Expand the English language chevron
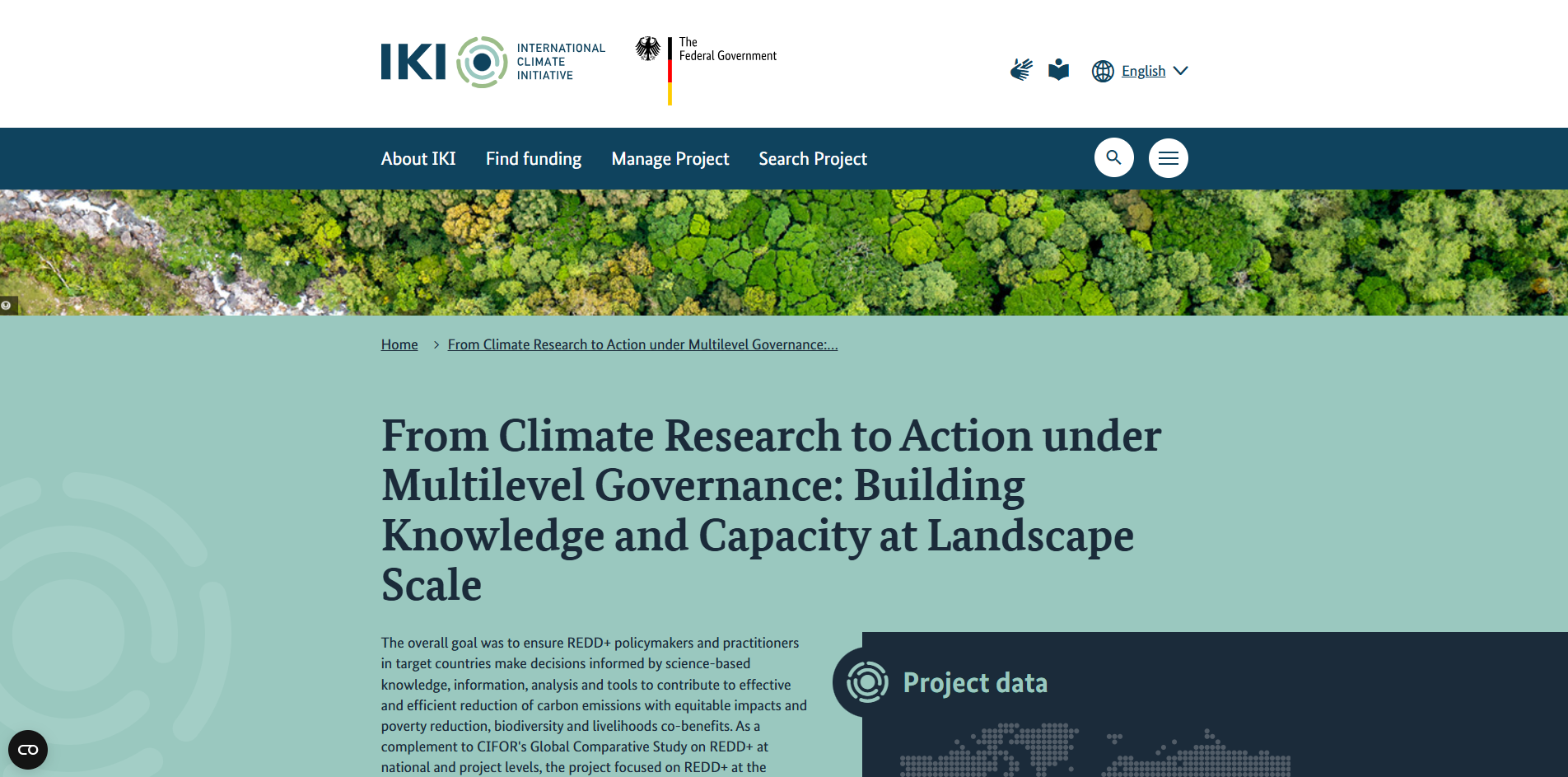The image size is (1568, 777). point(1180,71)
